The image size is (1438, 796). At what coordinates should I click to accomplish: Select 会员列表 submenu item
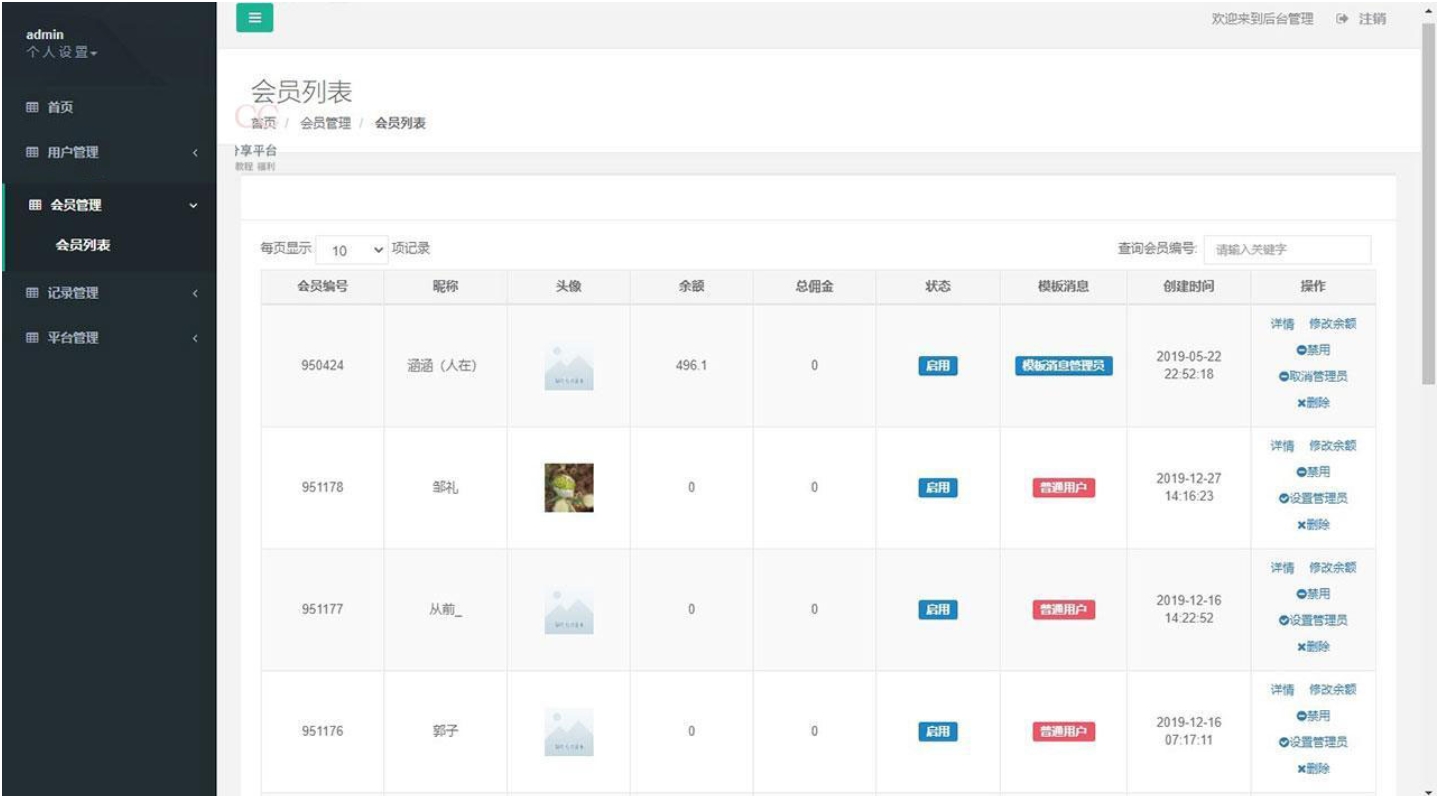[83, 245]
